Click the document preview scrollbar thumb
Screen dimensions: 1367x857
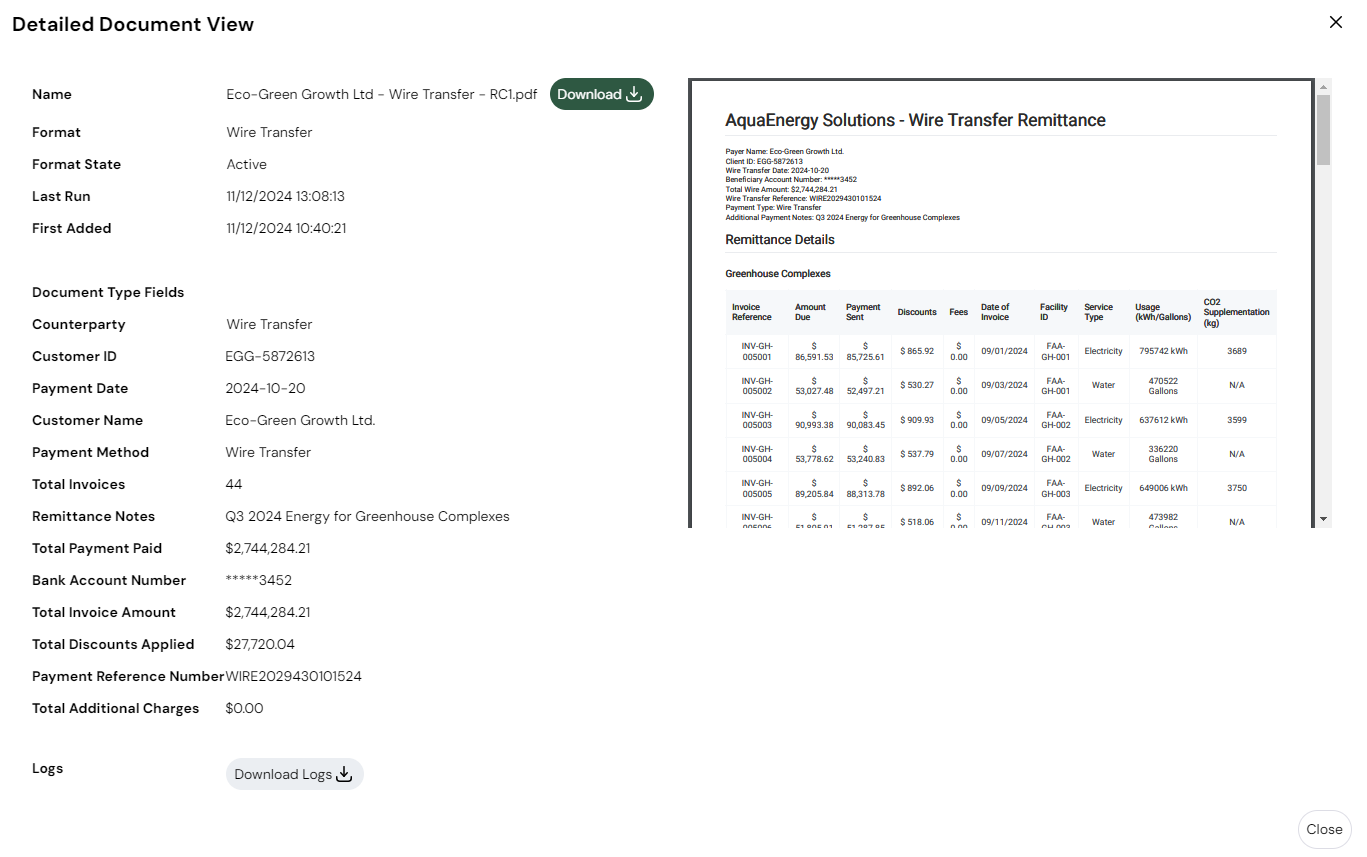pyautogui.click(x=1323, y=130)
